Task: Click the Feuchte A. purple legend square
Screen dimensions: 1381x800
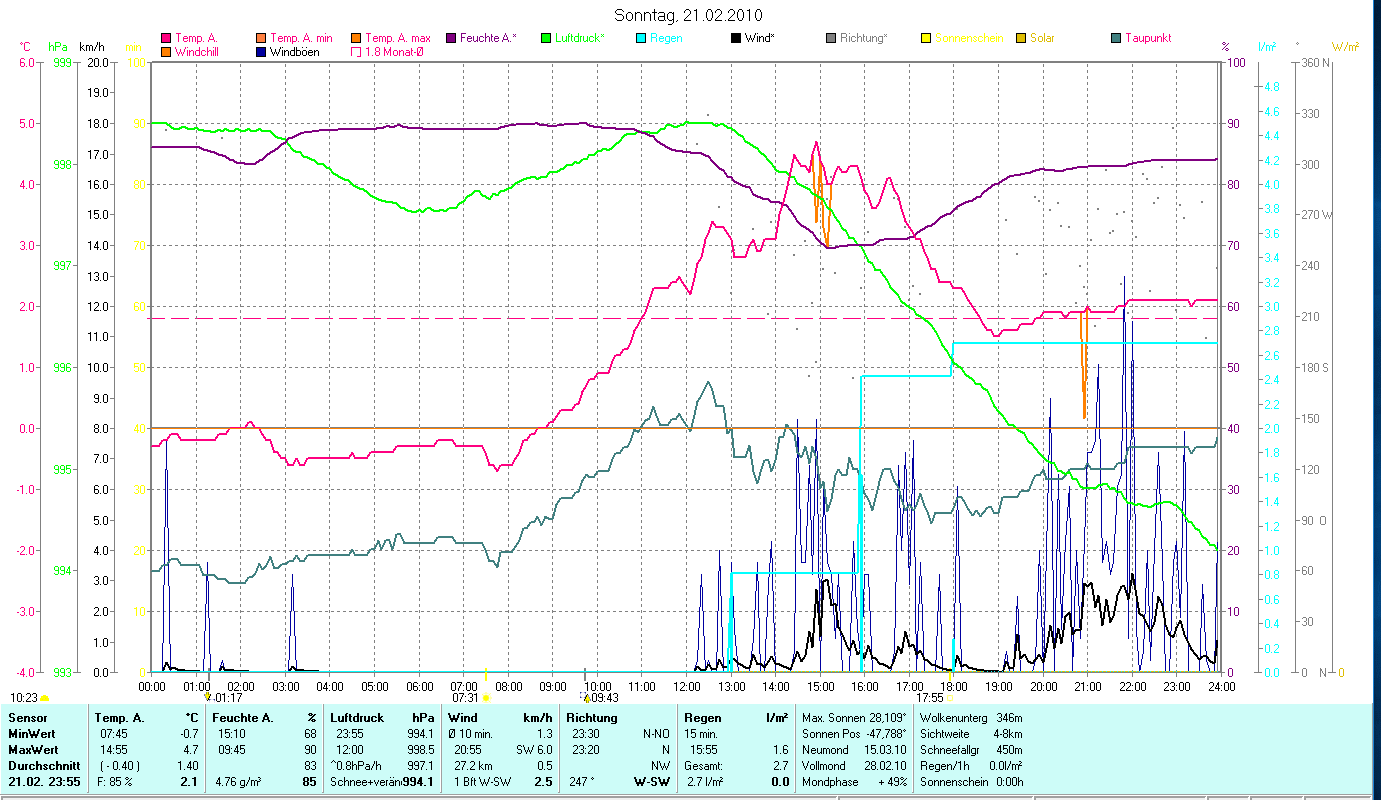Action: (x=451, y=38)
